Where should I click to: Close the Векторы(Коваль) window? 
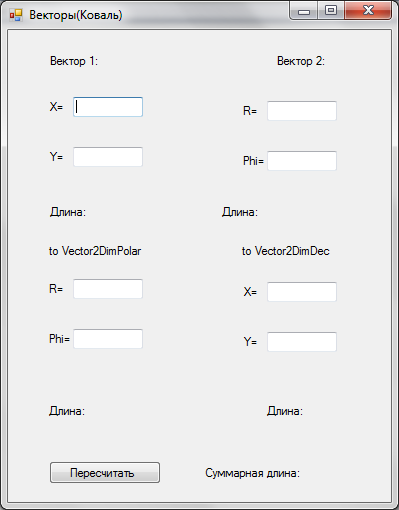click(x=368, y=11)
